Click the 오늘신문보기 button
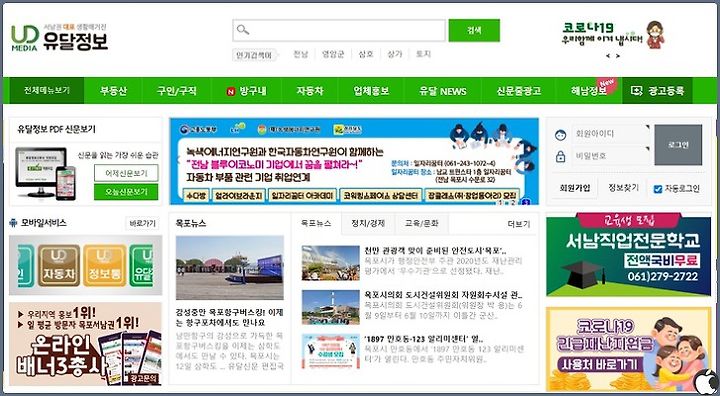The height and width of the screenshot is (396, 720). point(126,192)
